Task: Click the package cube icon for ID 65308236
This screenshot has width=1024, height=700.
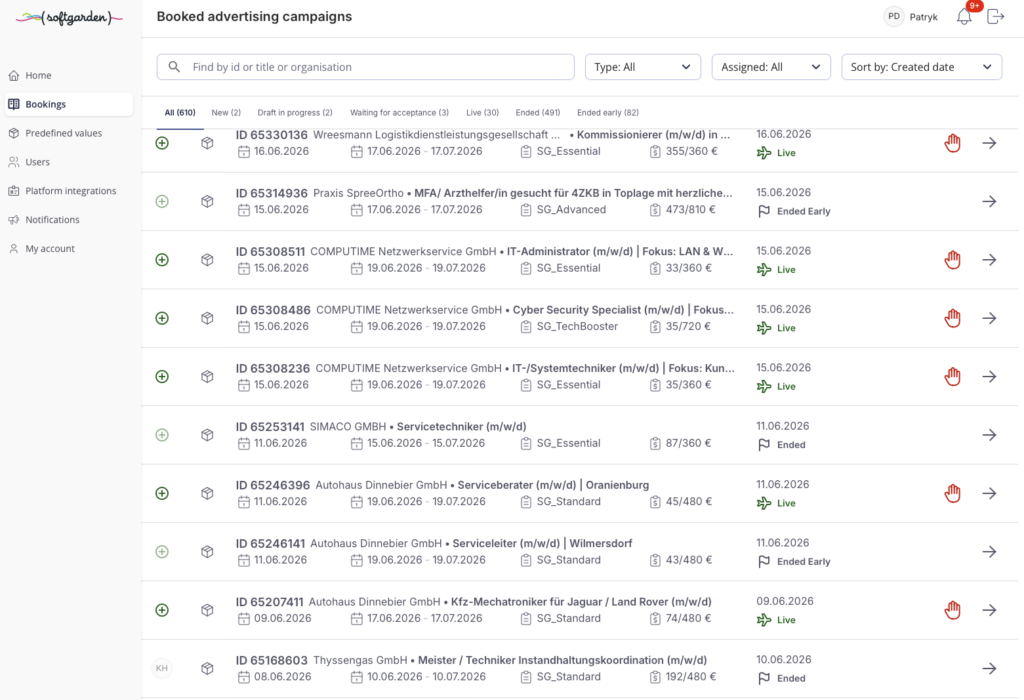Action: click(x=207, y=377)
